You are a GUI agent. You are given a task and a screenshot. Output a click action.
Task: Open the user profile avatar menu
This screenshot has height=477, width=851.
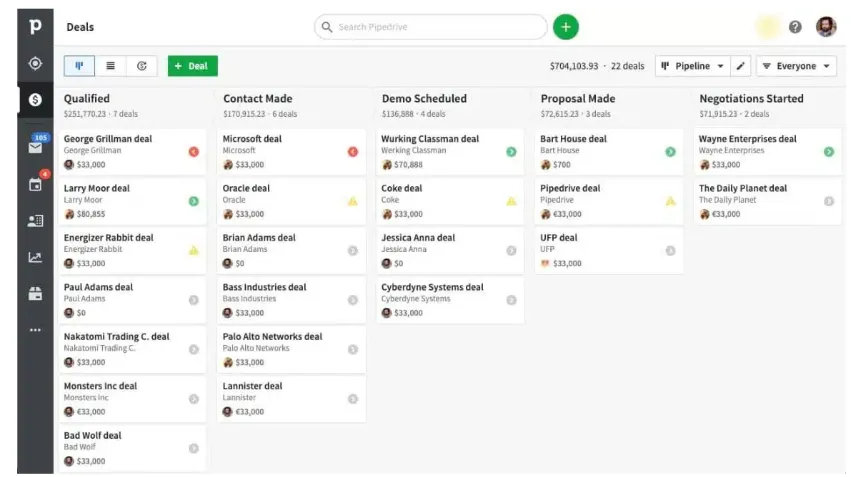pyautogui.click(x=826, y=27)
